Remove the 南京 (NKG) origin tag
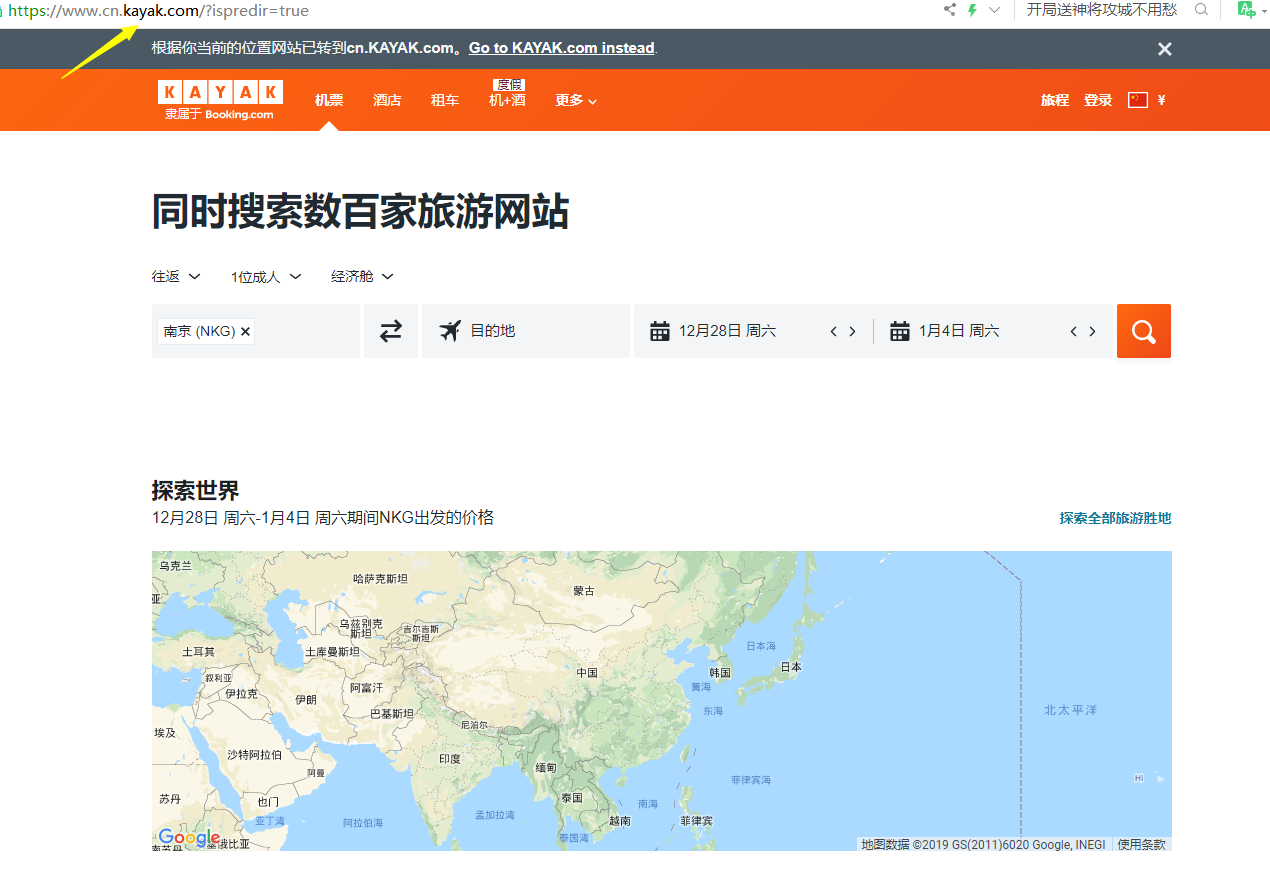1270x877 pixels. point(245,331)
